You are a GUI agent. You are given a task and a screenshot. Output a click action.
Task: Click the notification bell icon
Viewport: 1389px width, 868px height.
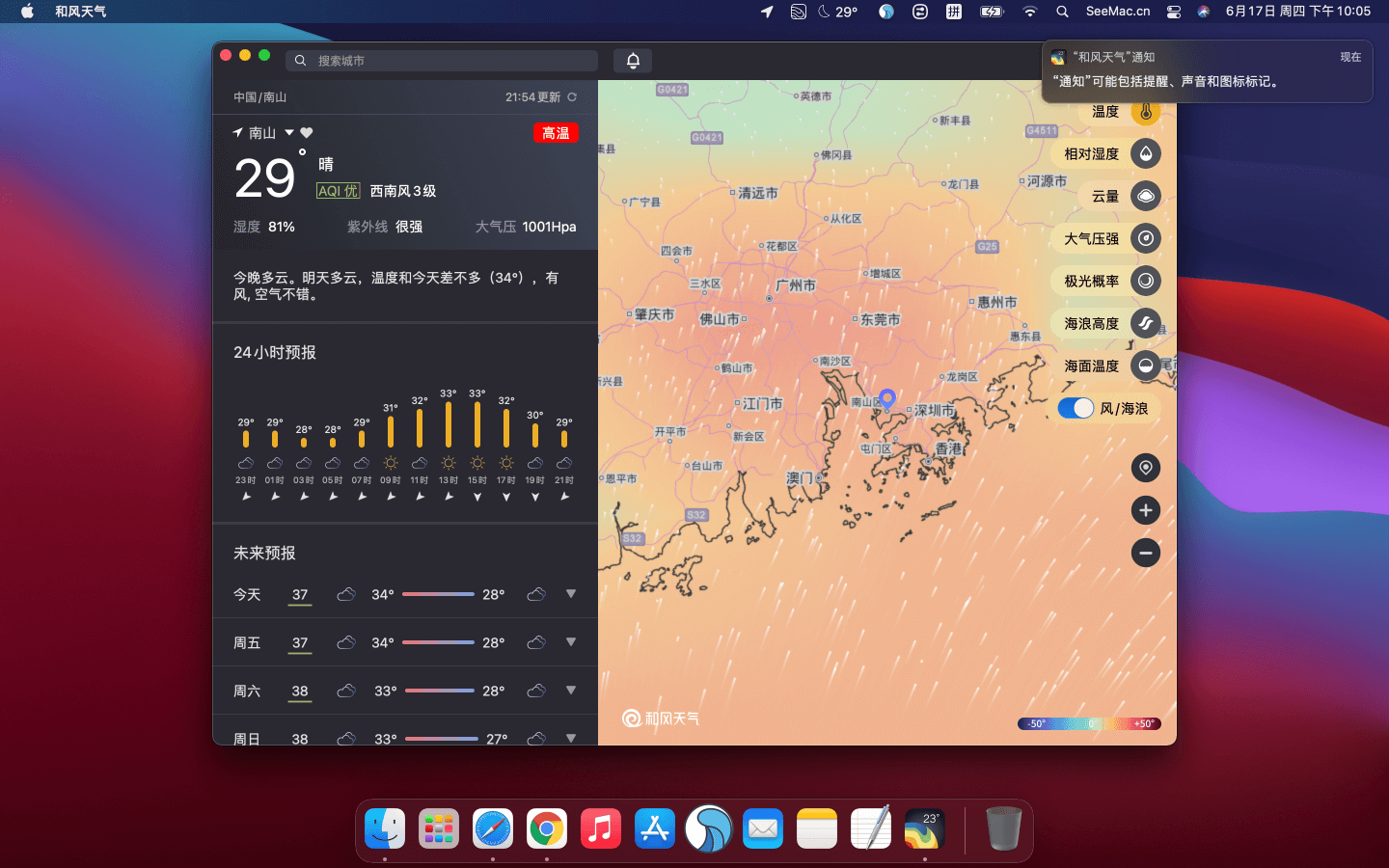(x=633, y=60)
